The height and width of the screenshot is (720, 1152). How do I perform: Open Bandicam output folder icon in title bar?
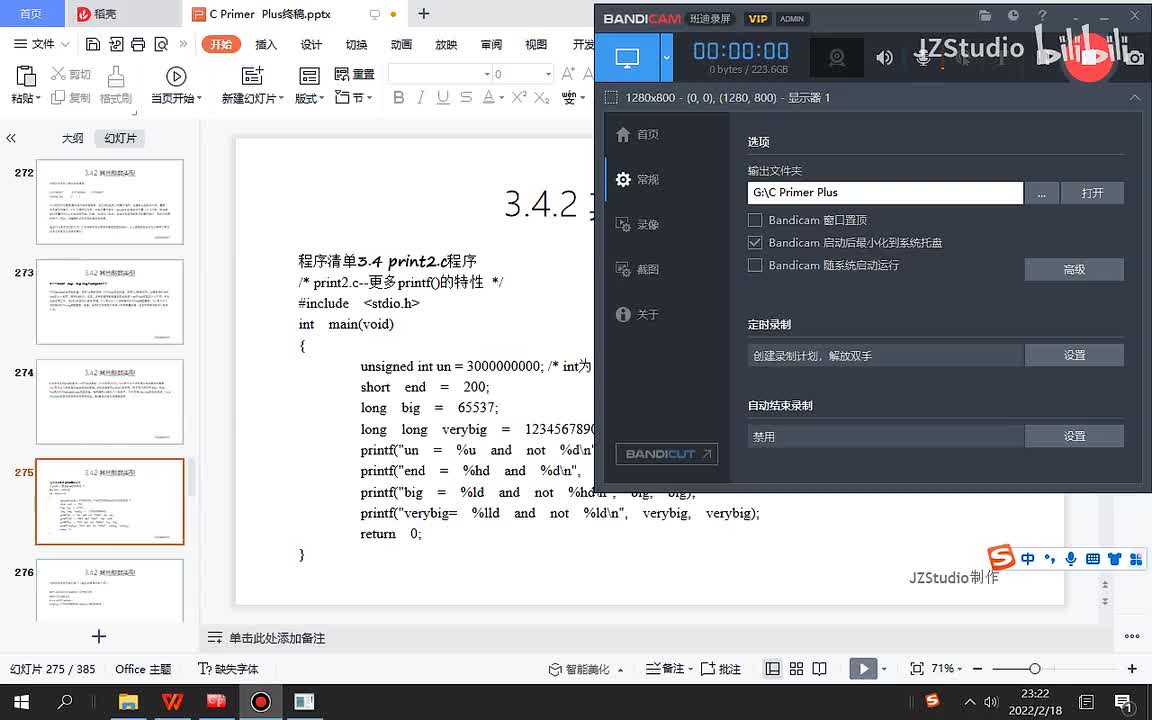[x=985, y=16]
